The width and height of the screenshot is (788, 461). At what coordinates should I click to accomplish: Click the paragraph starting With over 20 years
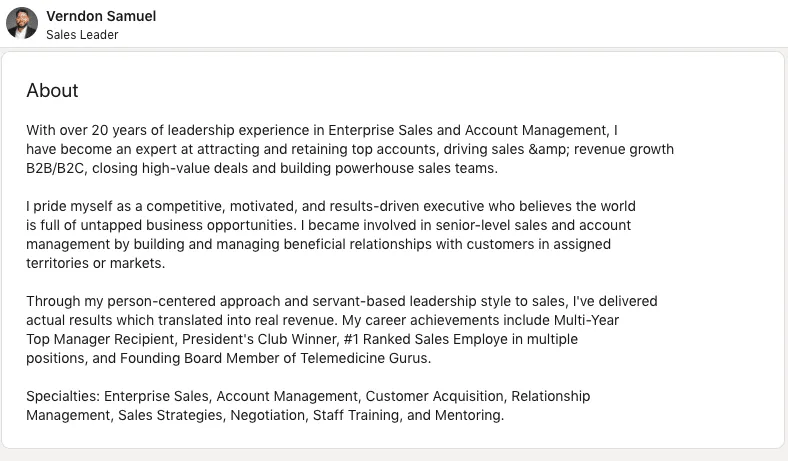[x=350, y=149]
